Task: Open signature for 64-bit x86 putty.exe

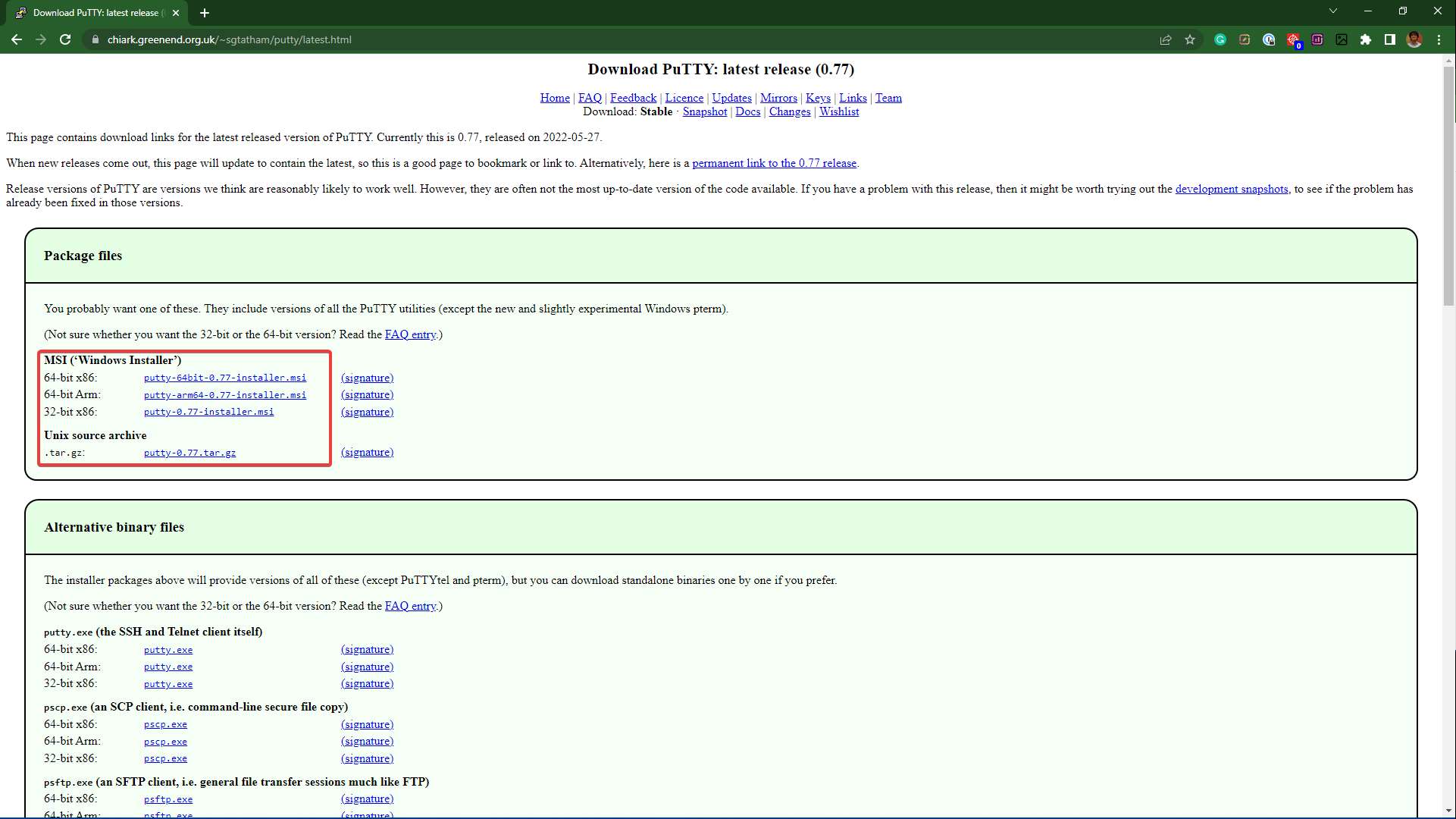Action: [367, 649]
